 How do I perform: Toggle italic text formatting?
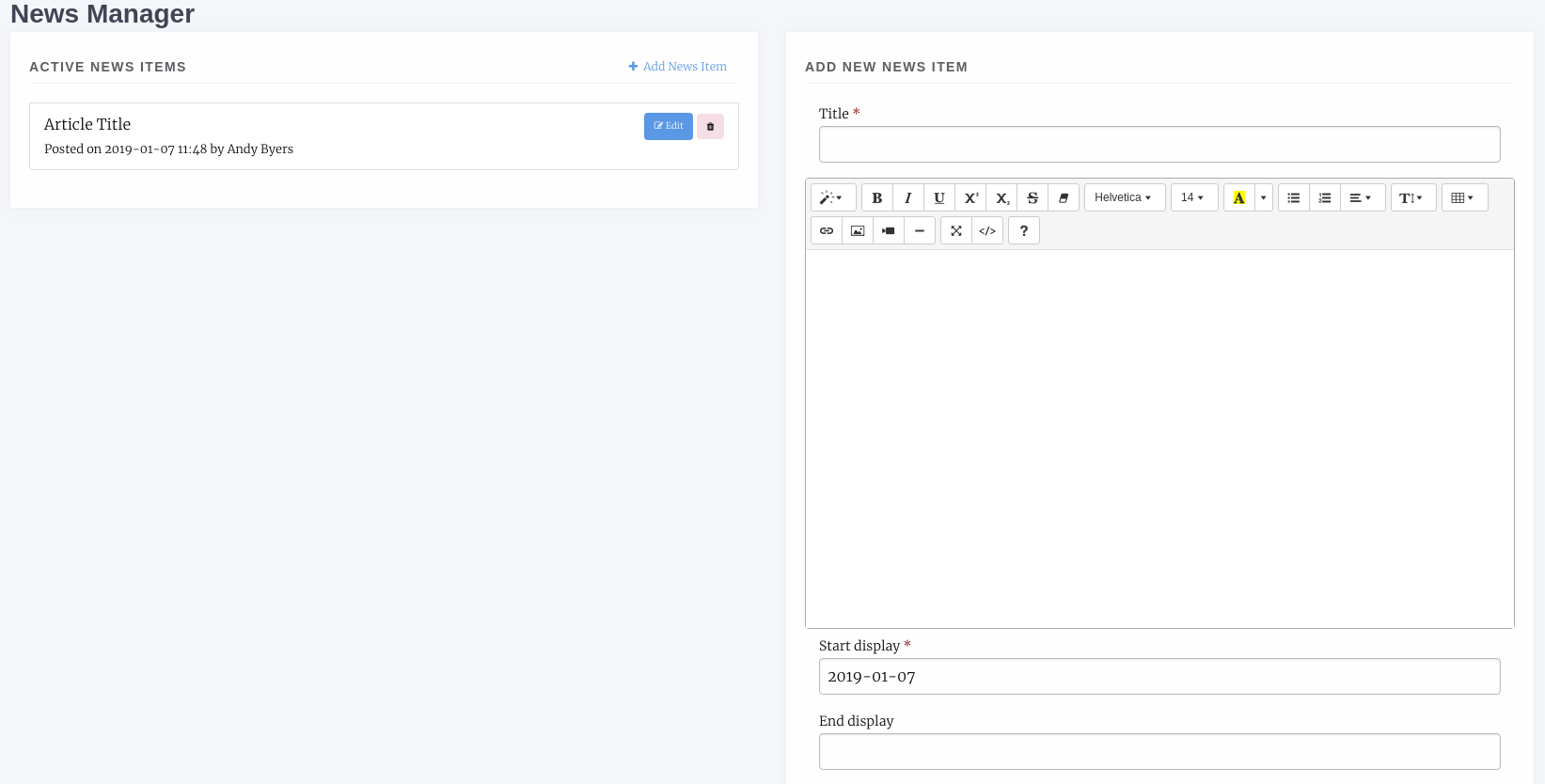pyautogui.click(x=907, y=197)
